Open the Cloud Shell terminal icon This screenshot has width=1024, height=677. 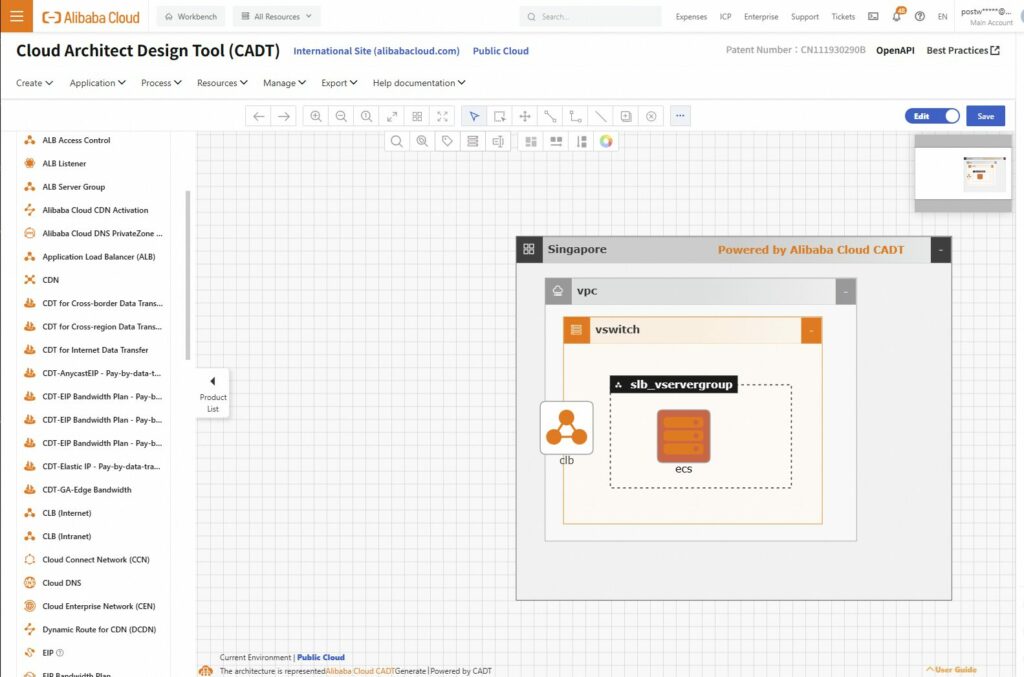pyautogui.click(x=873, y=16)
